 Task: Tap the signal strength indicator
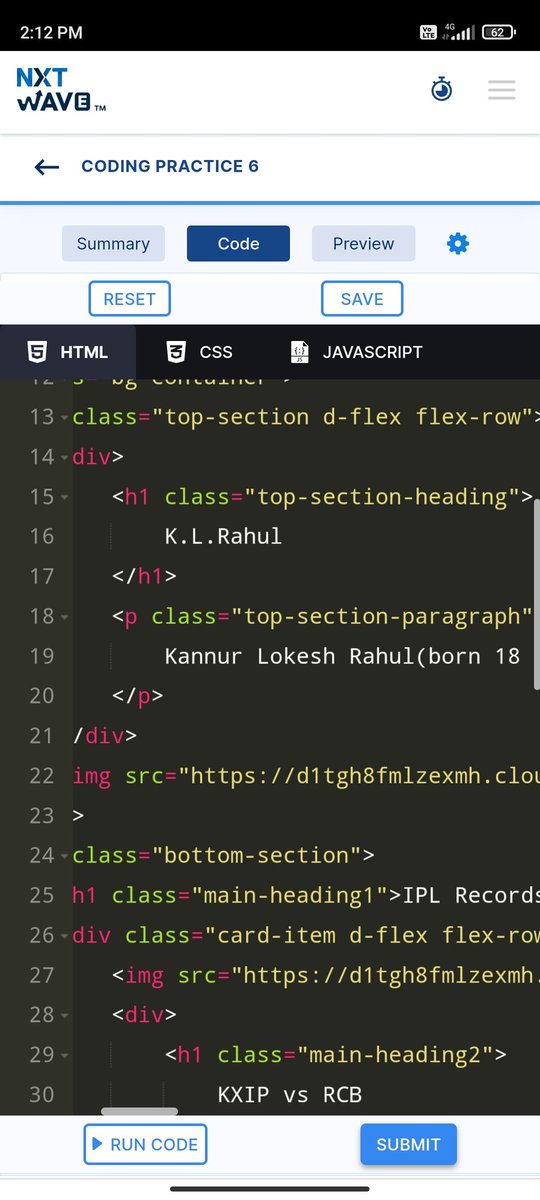click(x=460, y=32)
